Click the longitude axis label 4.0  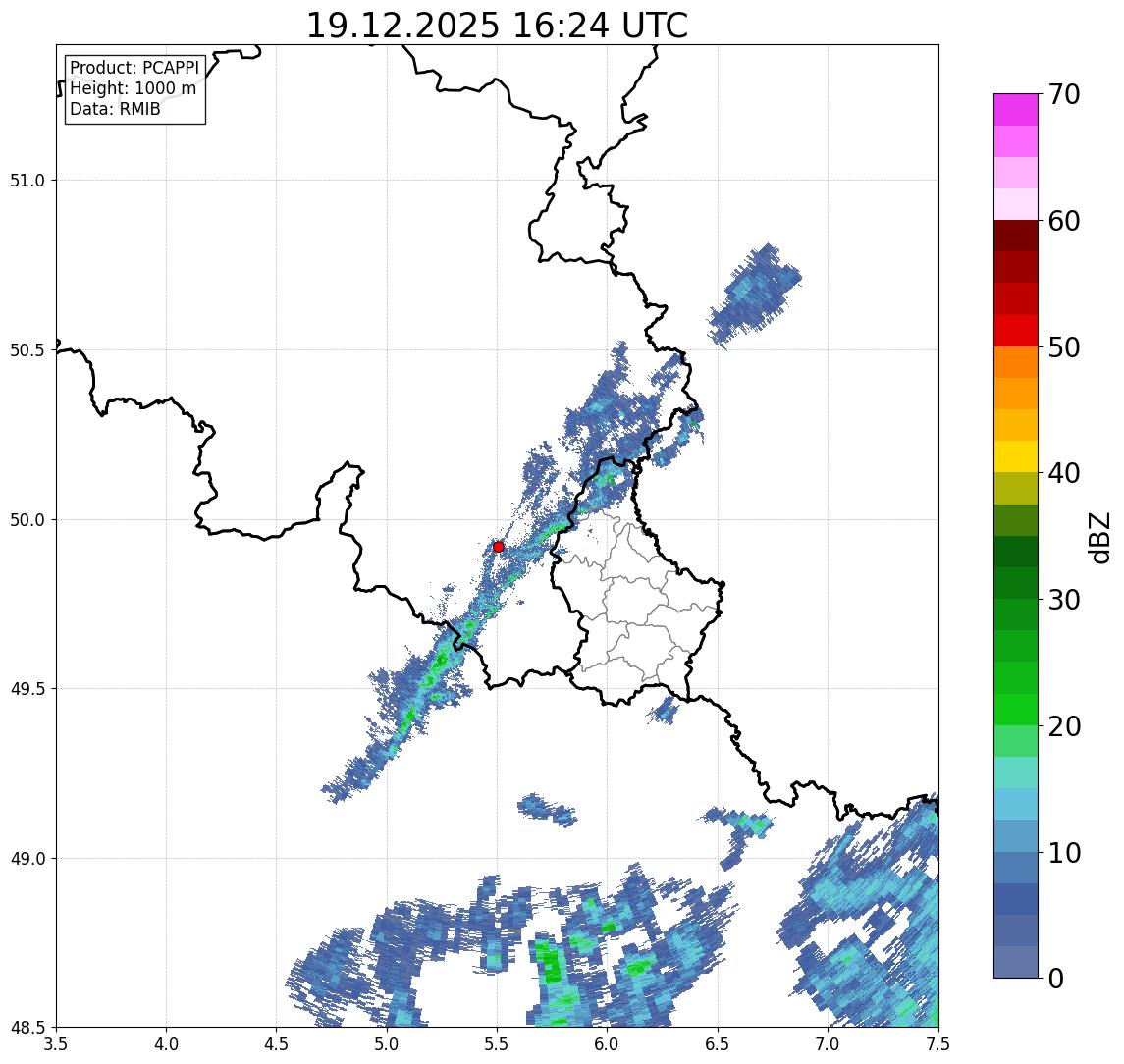166,1044
